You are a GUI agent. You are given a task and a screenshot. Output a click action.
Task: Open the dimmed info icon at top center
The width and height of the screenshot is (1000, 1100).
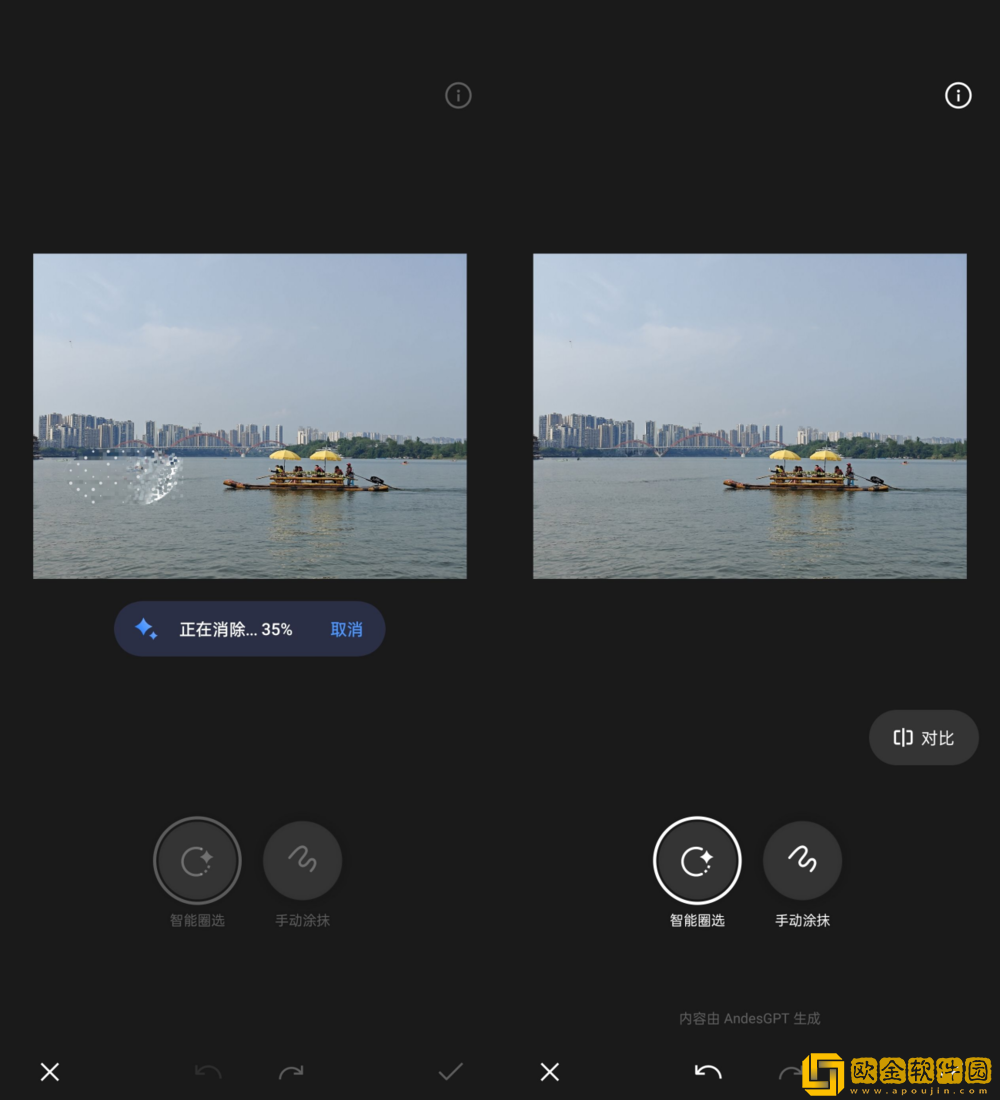pyautogui.click(x=458, y=95)
